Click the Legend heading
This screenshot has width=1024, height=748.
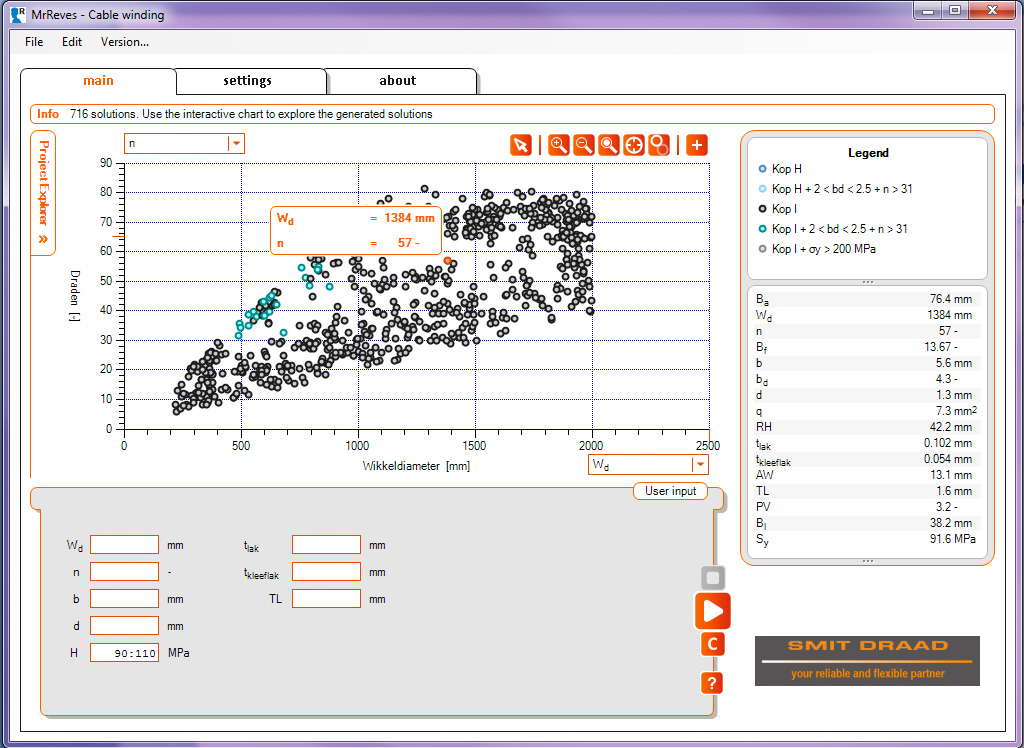tap(868, 153)
